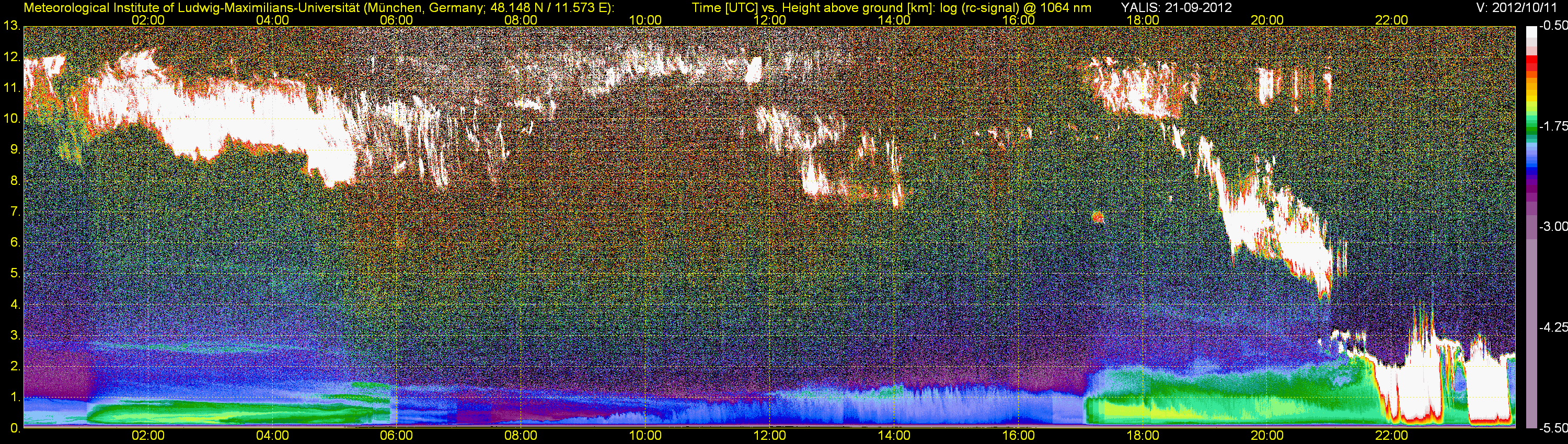Screen dimensions: 1568x444
Task: Click the 06:00 label on the bottom time axis
Action: point(396,436)
